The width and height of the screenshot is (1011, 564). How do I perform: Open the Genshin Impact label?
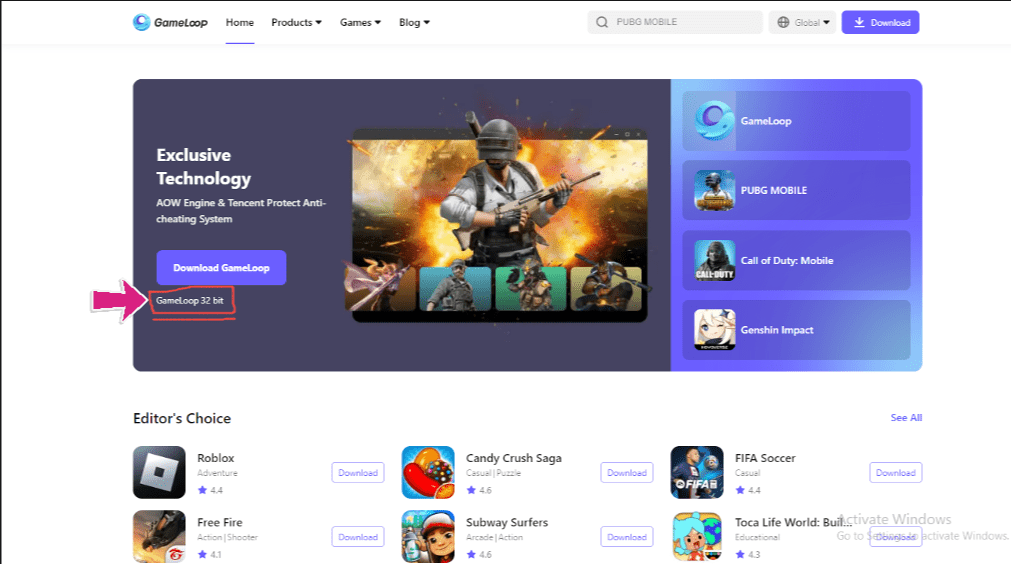click(x=777, y=330)
